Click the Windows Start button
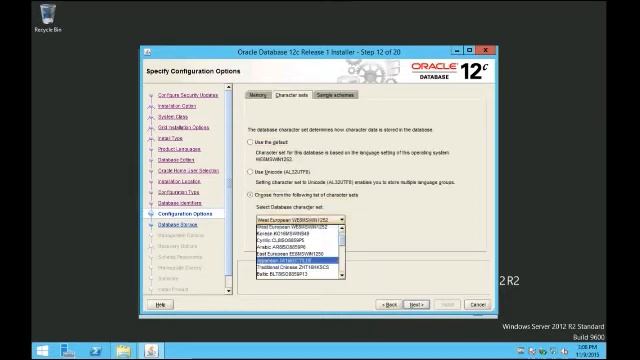Viewport: 640px width, 360px height. click(42, 351)
